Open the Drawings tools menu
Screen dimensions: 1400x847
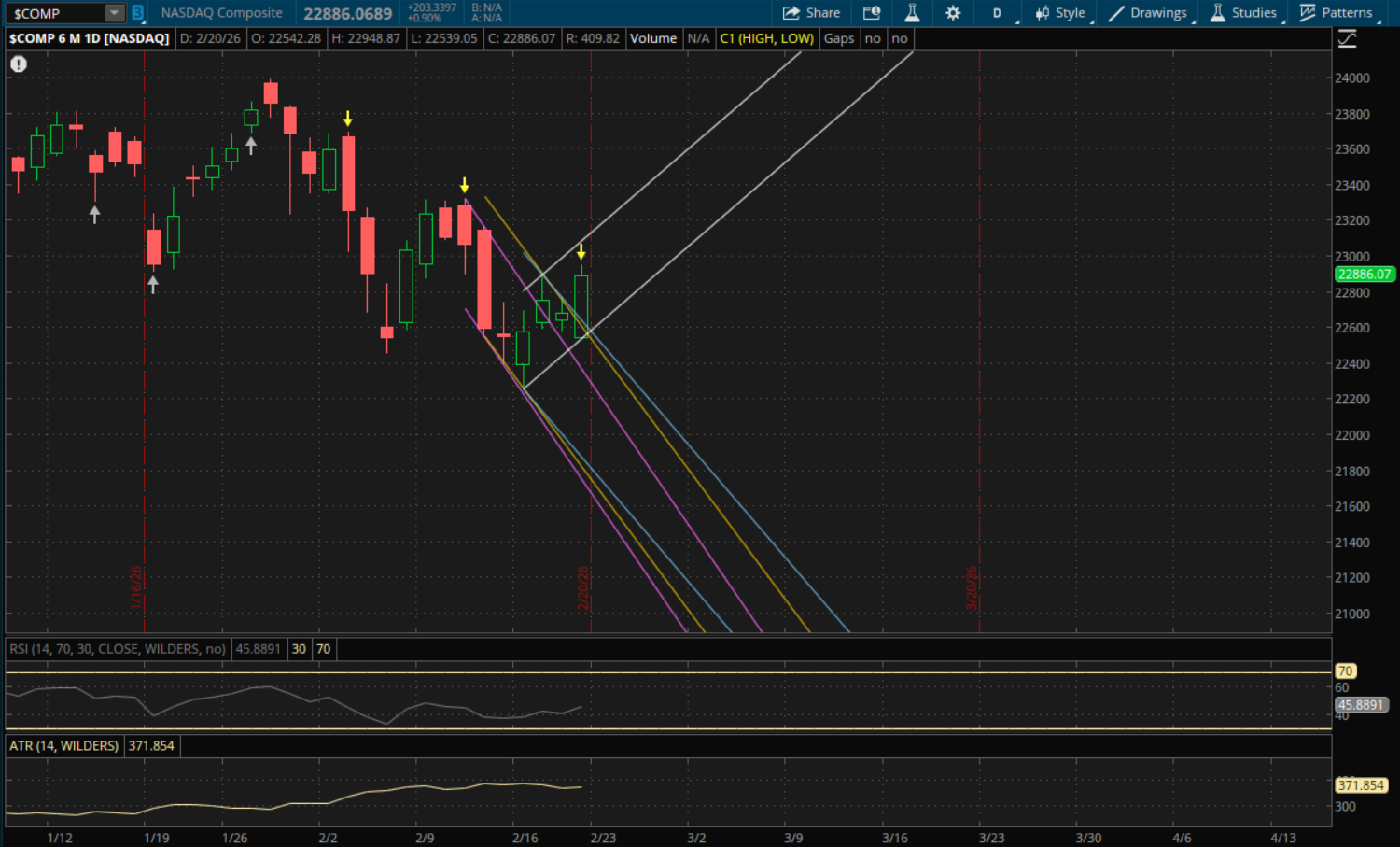click(x=1148, y=13)
